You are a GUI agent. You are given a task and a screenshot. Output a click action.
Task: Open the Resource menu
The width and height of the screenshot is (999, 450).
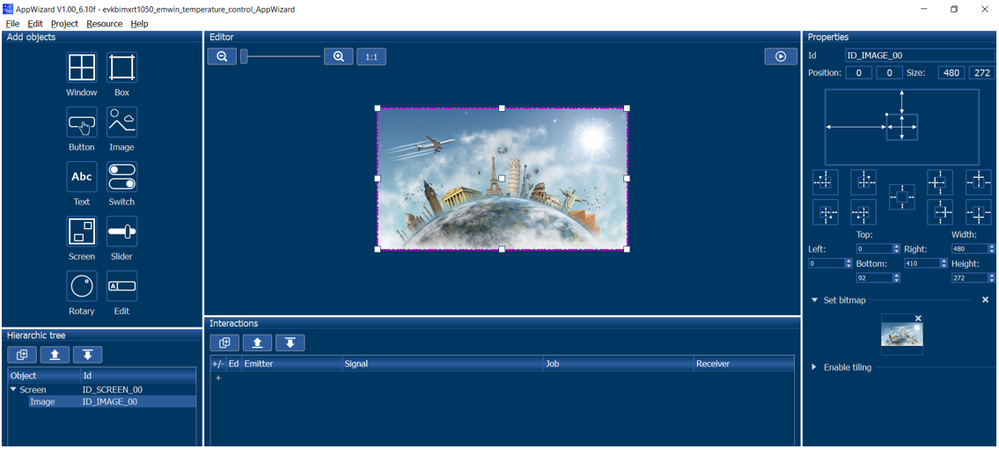104,24
